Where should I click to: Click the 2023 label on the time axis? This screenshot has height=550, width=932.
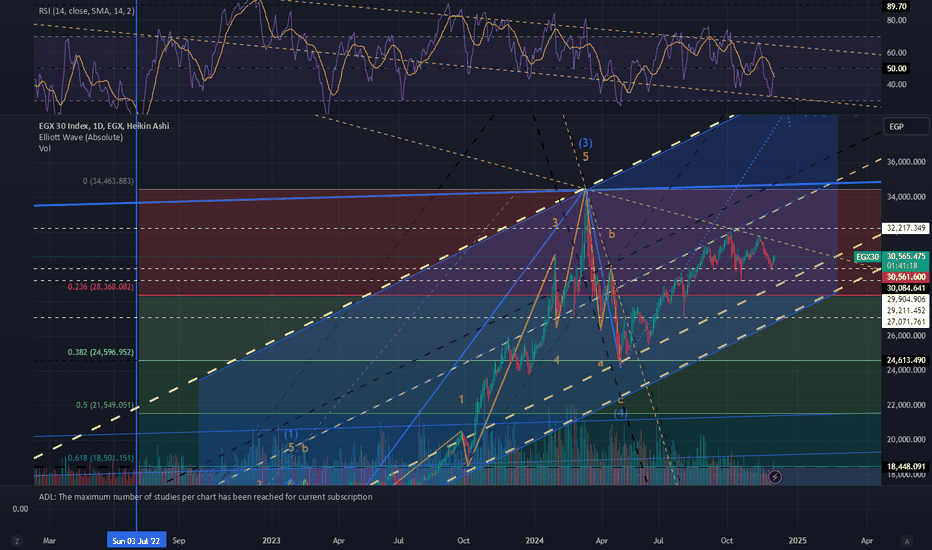271,541
